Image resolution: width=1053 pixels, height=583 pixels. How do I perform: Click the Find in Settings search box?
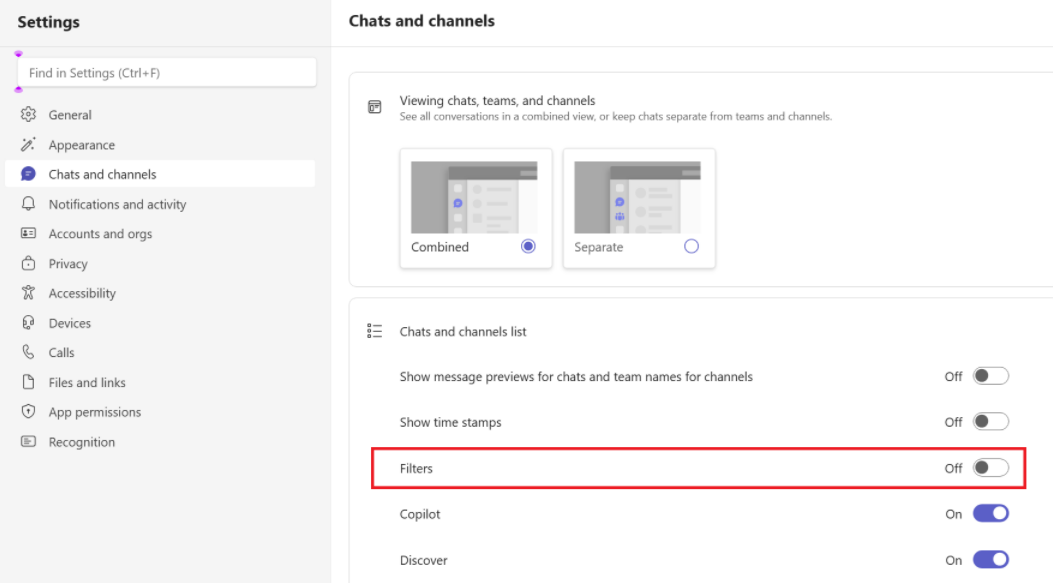click(x=167, y=73)
